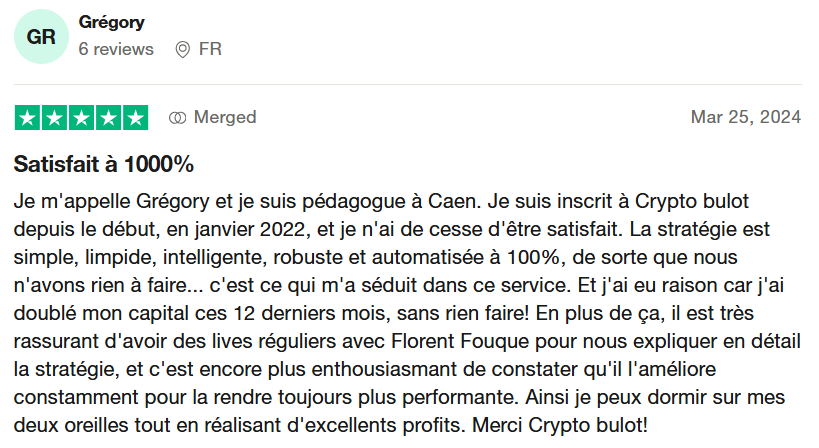View the reviewer's 6 reviews count
819x448 pixels.
click(x=116, y=49)
